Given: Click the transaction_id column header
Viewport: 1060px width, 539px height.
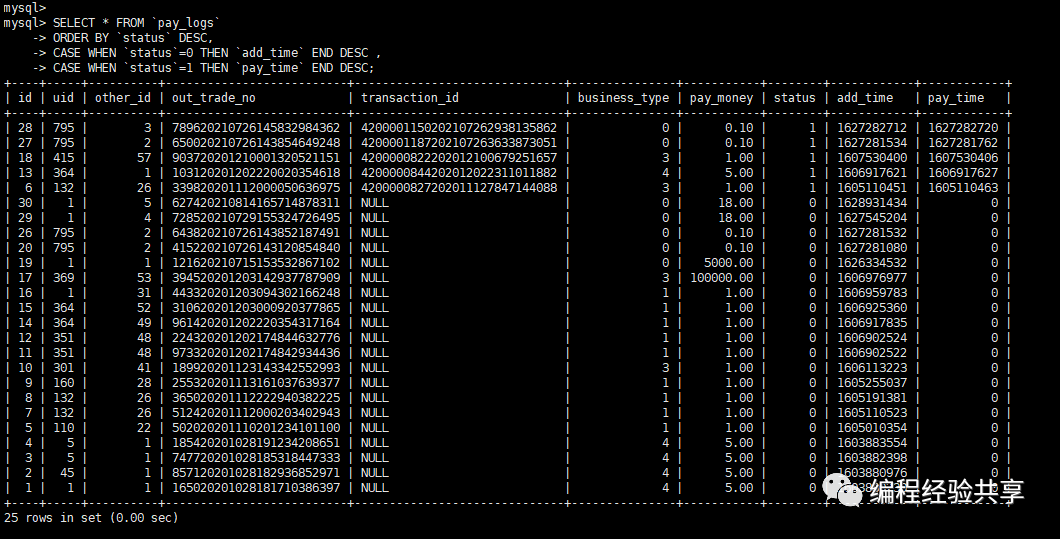Looking at the screenshot, I should point(410,98).
